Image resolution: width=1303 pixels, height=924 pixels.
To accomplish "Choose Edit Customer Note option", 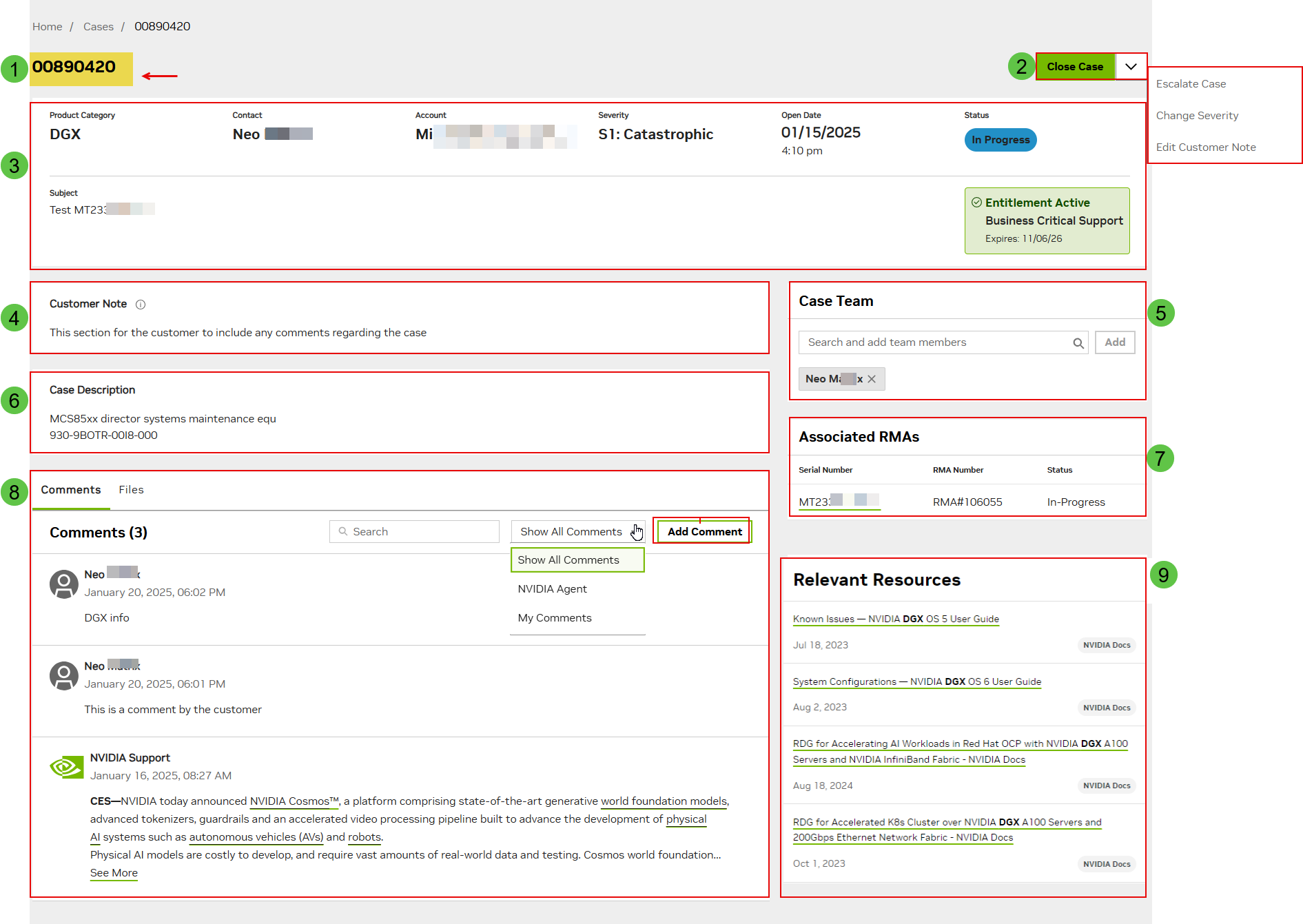I will [x=1206, y=147].
